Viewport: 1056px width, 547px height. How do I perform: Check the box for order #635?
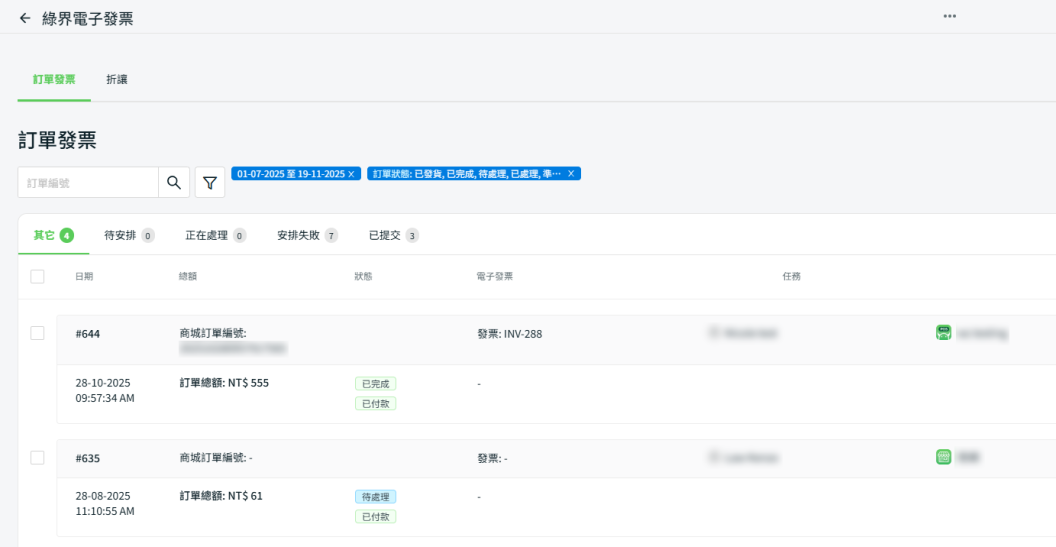point(37,457)
